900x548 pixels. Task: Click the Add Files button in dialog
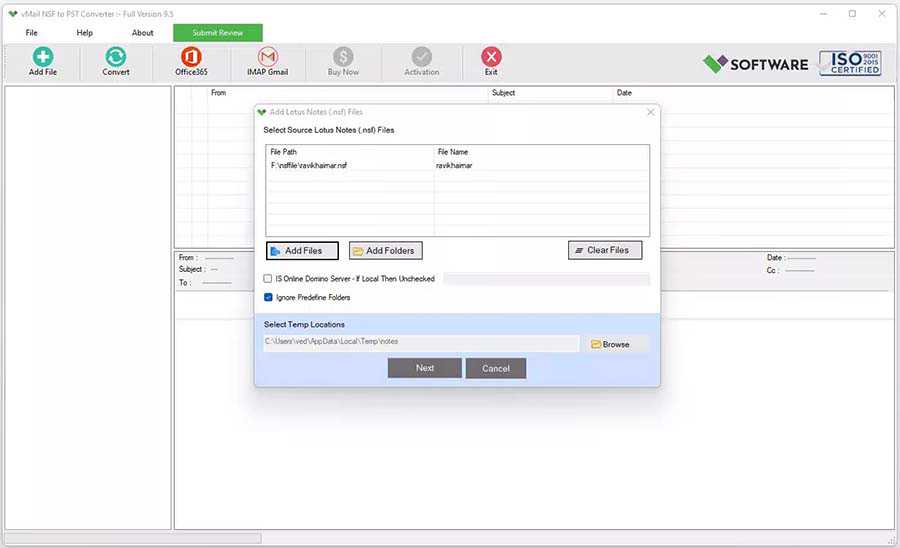point(302,251)
